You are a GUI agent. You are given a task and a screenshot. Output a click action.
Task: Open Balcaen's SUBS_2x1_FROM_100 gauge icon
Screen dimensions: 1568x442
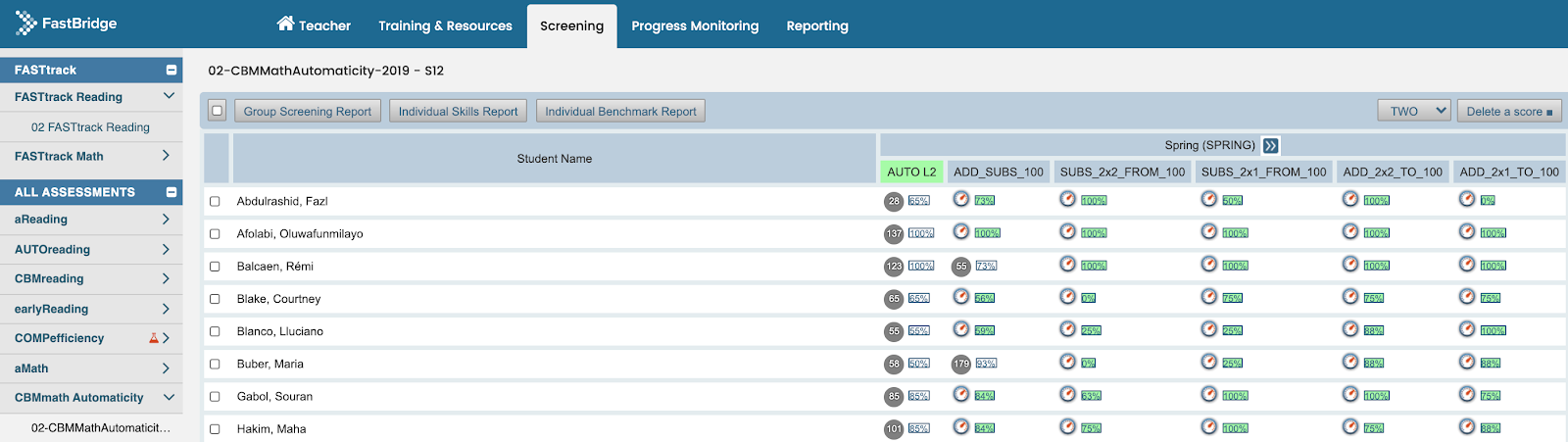click(1209, 264)
